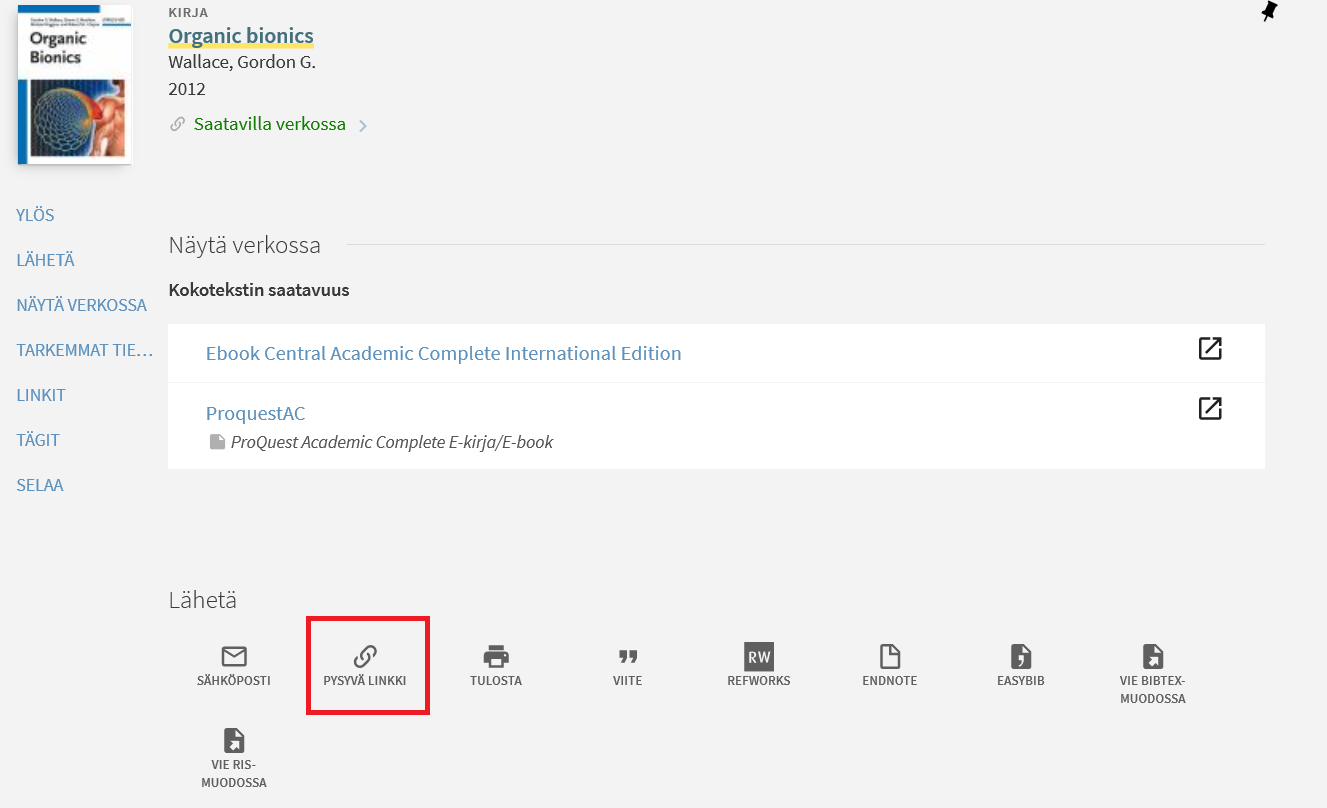Click Vie RIS-muodossa export icon
This screenshot has height=808, width=1327.
pyautogui.click(x=234, y=741)
